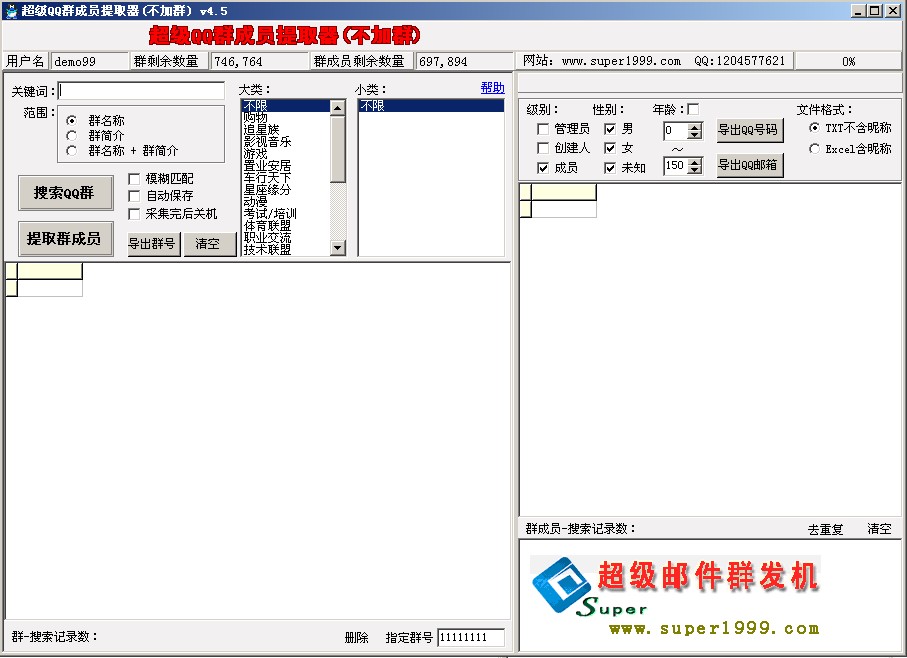Screen dimensions: 907x658
Task: Select 不限 in 小类 list
Action: tap(431, 105)
